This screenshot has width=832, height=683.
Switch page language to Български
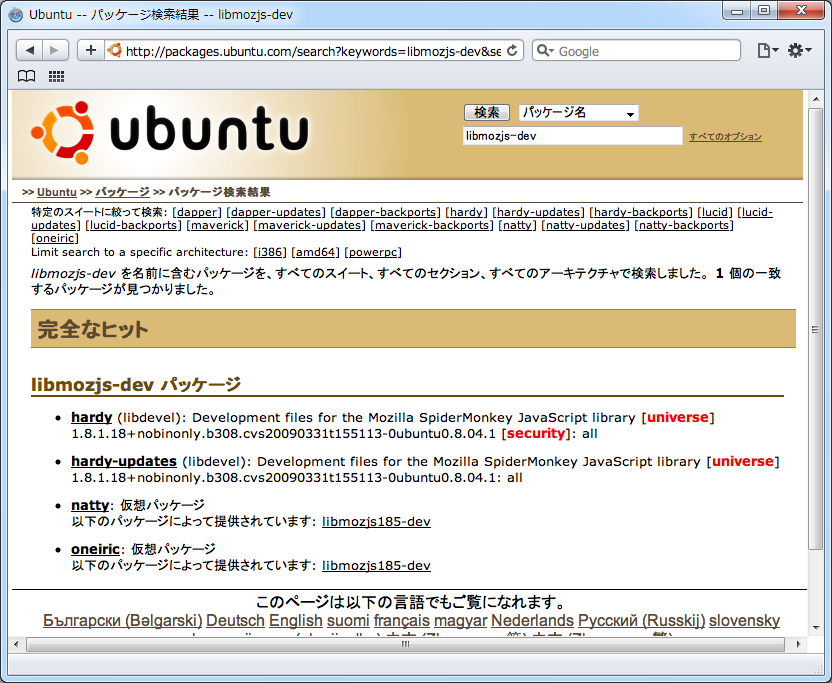(123, 620)
